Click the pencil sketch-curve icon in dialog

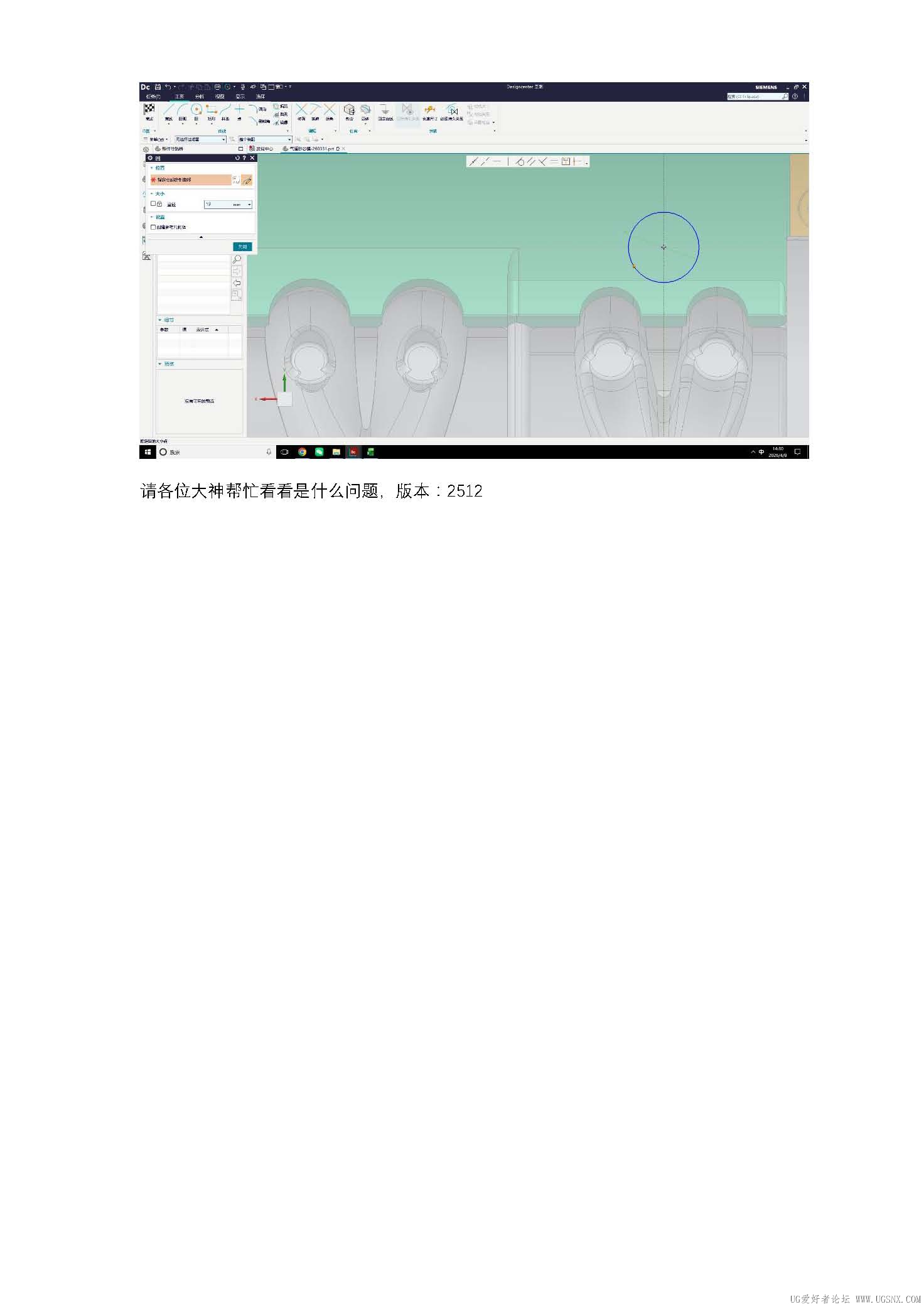[x=247, y=180]
